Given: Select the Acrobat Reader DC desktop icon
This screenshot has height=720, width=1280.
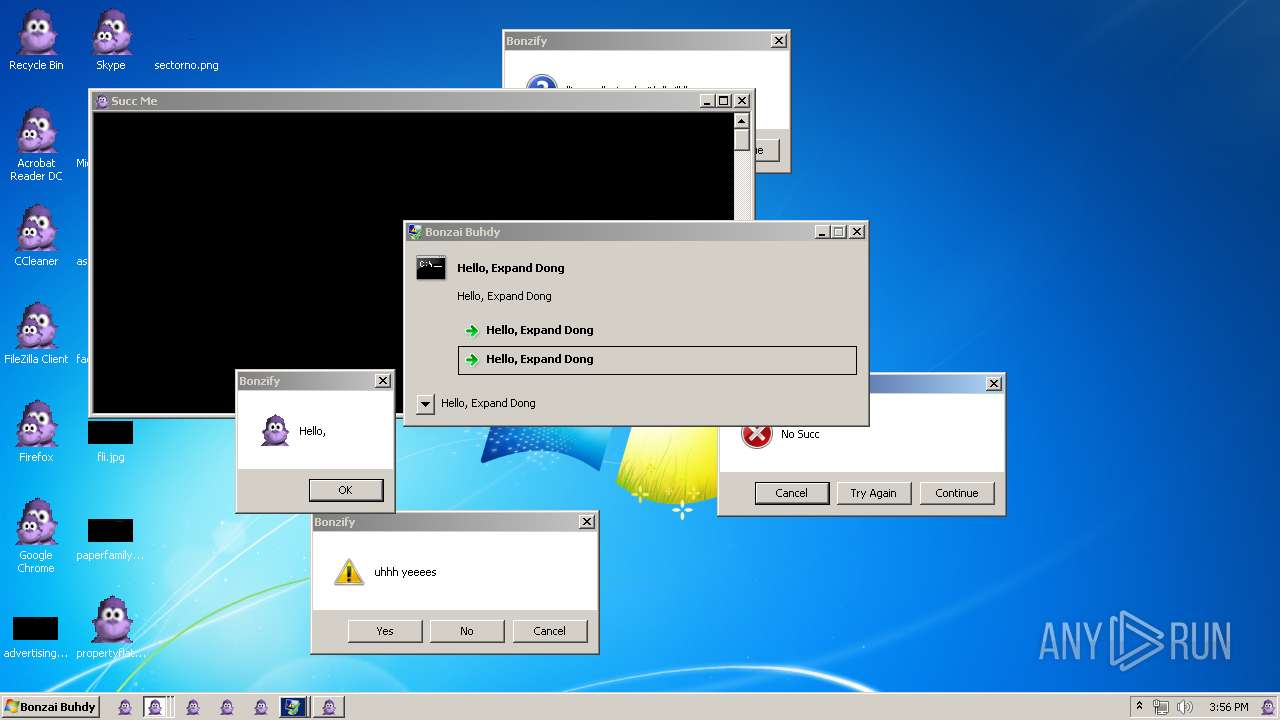Looking at the screenshot, I should coord(36,144).
